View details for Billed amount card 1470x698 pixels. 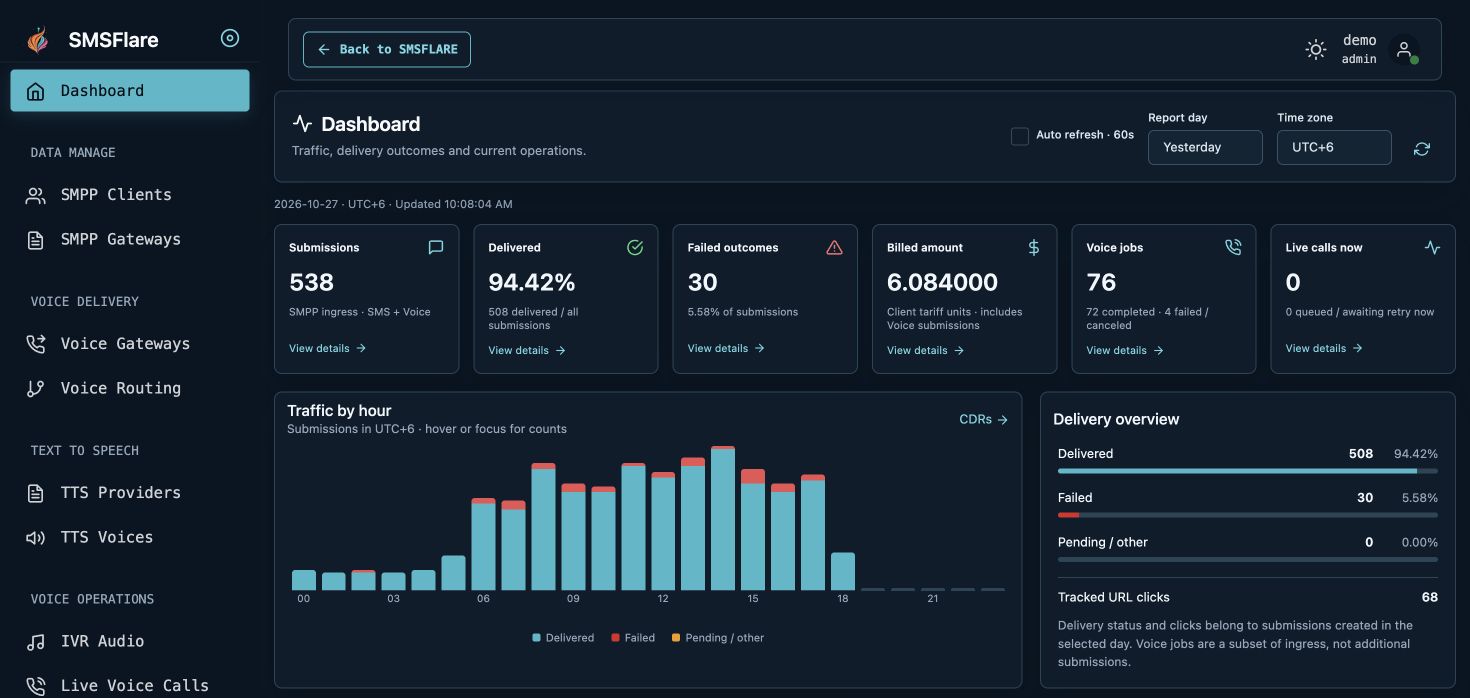(926, 351)
